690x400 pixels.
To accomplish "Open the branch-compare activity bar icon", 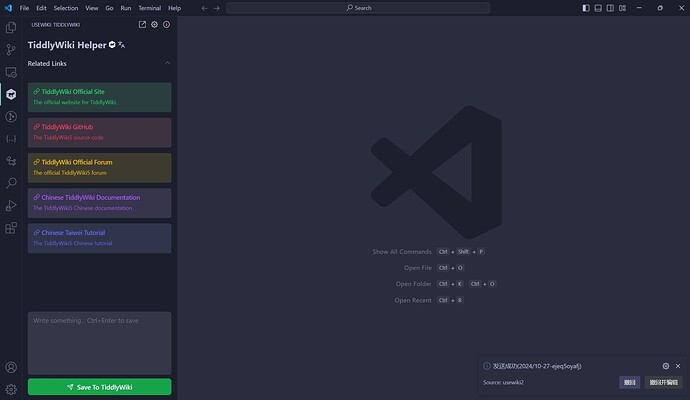I will pos(11,161).
